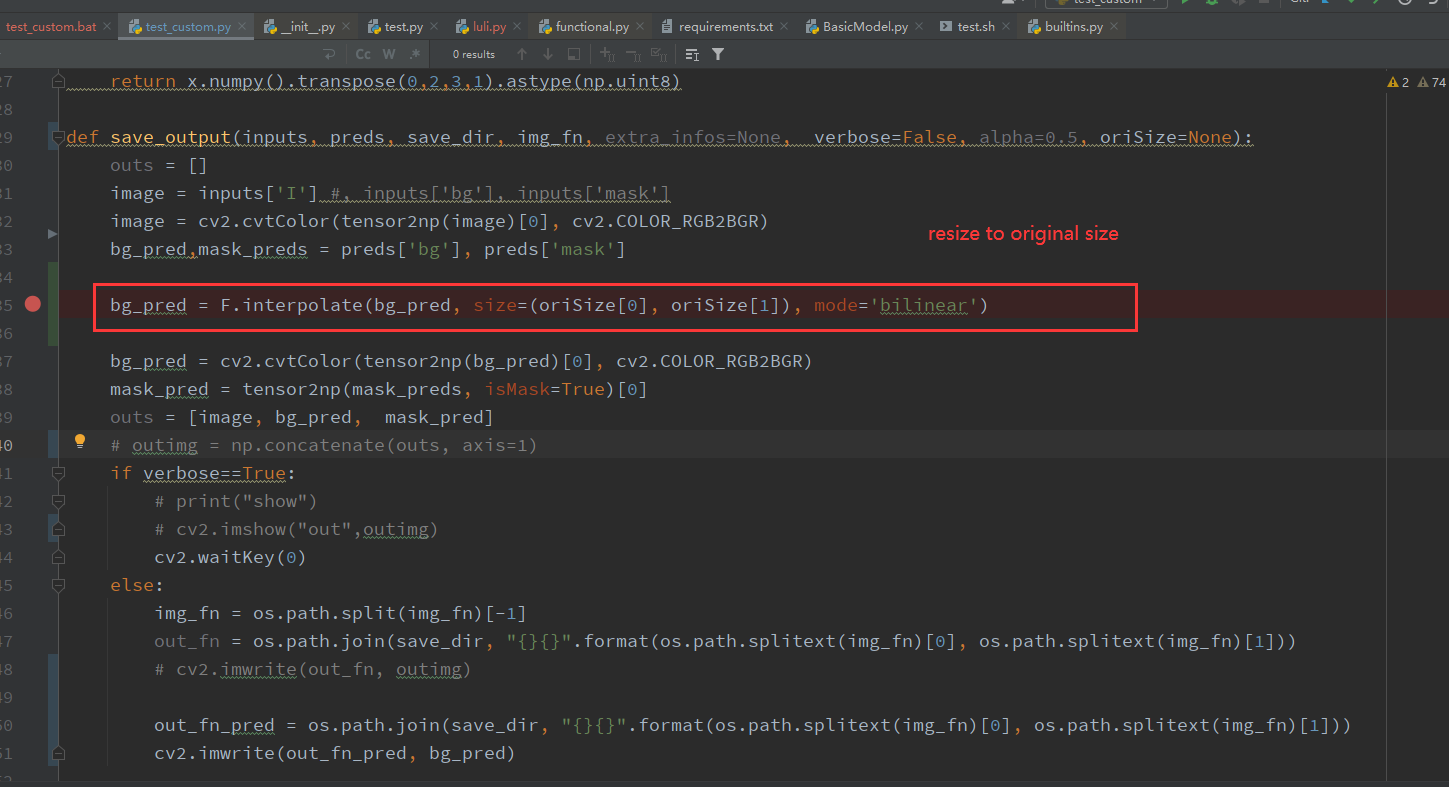Enable Regex mode in the search bar

pos(416,54)
